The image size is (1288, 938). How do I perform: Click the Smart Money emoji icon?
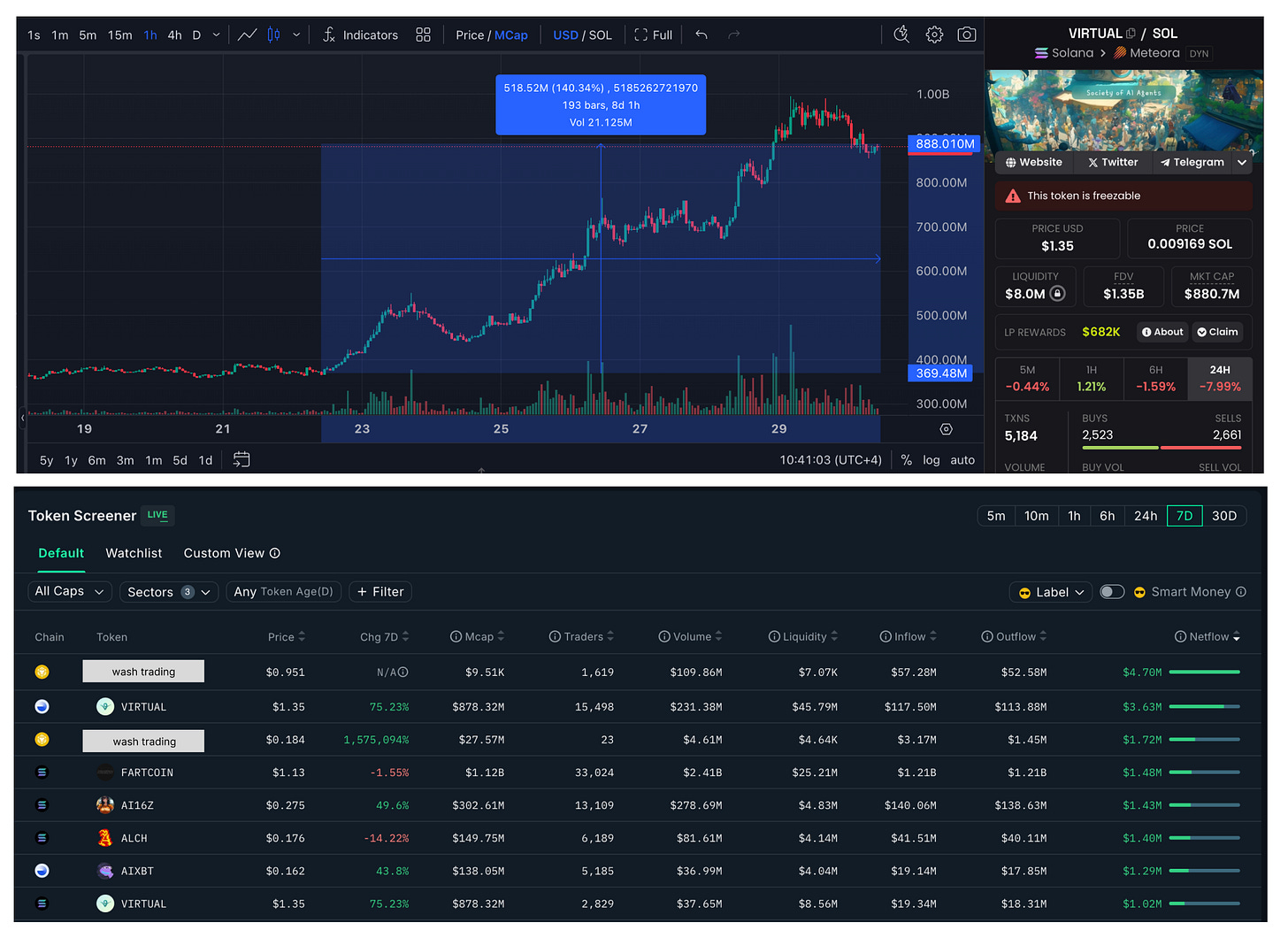pos(1139,592)
